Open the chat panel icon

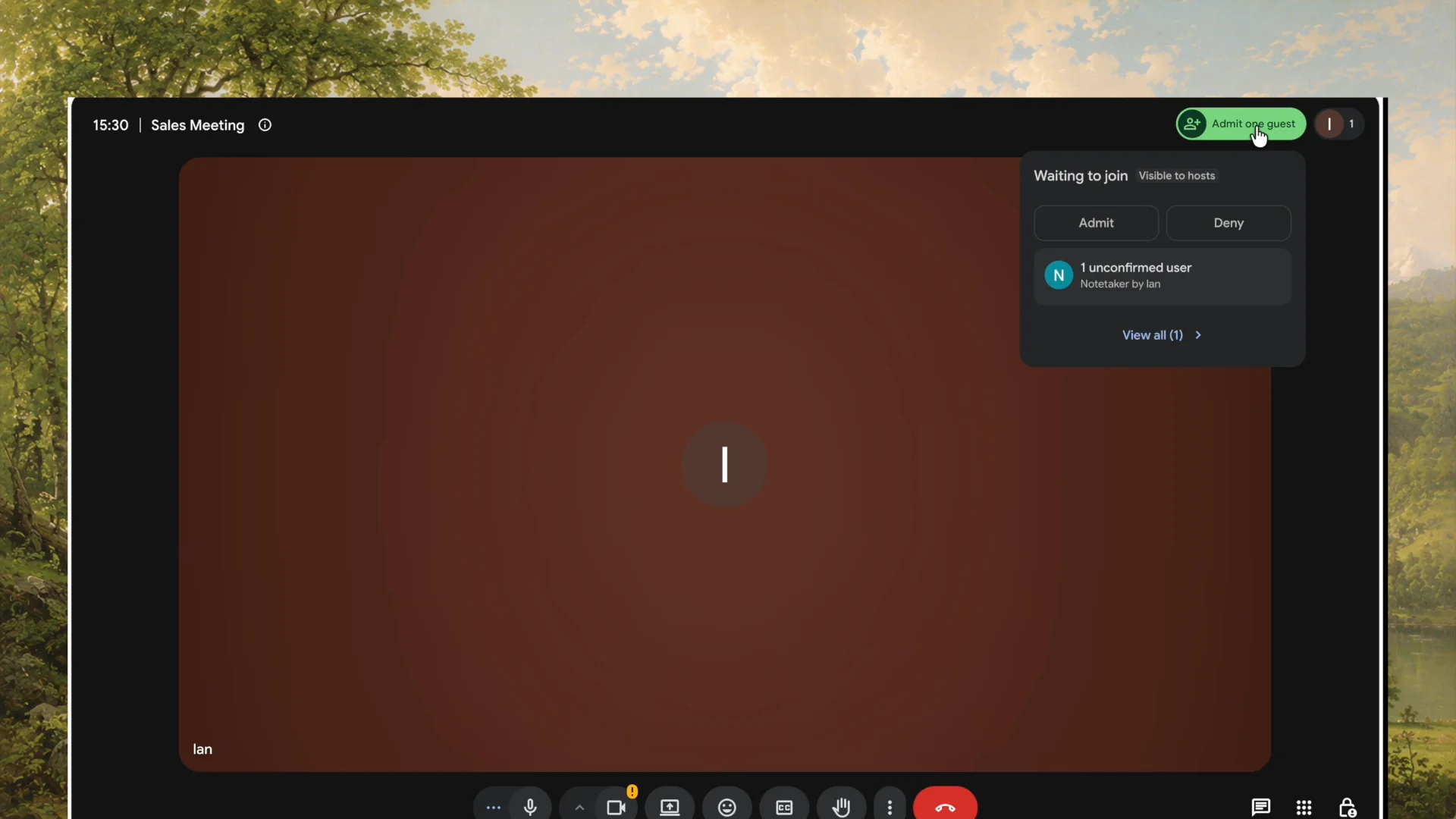tap(1260, 808)
